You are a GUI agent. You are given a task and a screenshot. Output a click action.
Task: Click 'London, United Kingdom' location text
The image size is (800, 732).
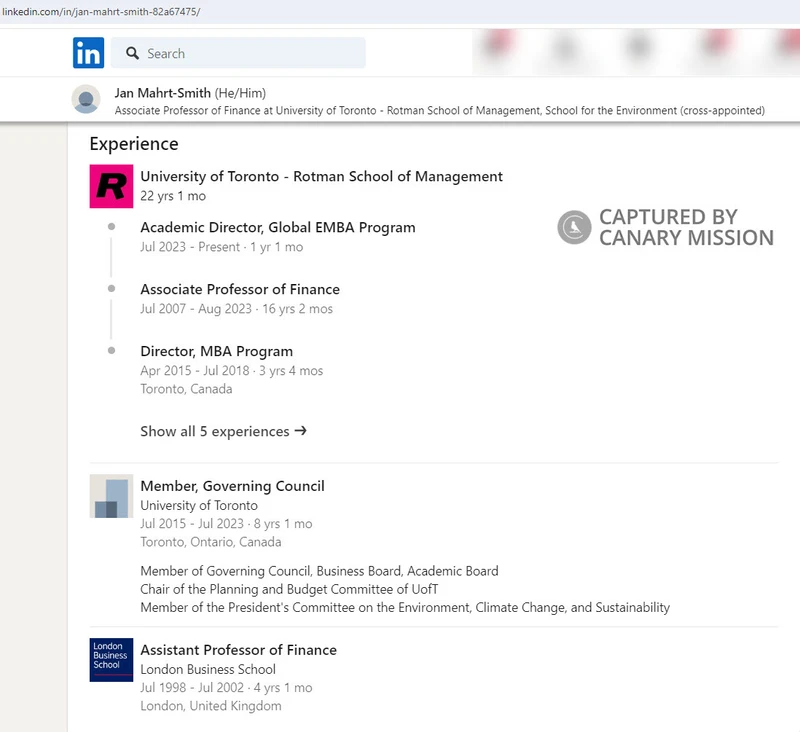coord(211,706)
